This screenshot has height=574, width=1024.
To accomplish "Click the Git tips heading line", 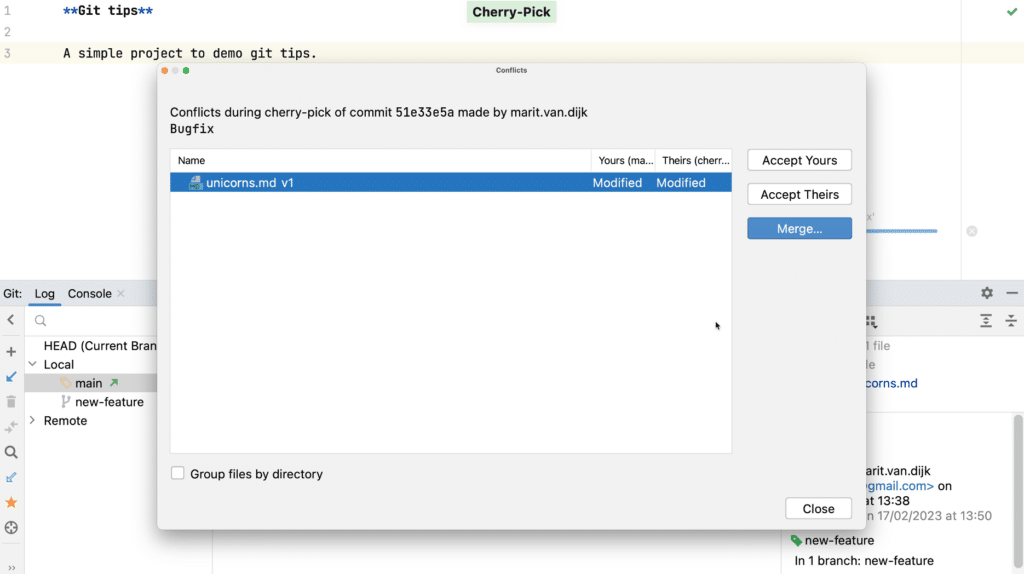I will pos(108,11).
